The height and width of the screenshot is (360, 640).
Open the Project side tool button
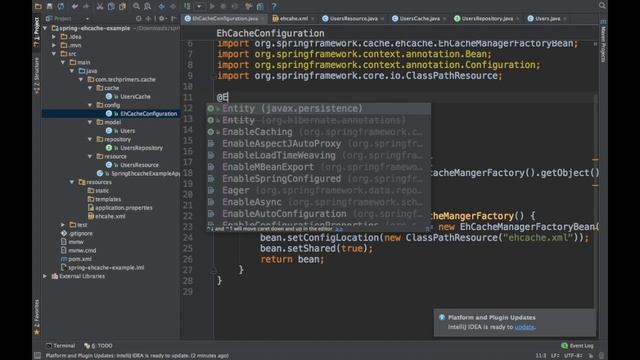click(36, 32)
